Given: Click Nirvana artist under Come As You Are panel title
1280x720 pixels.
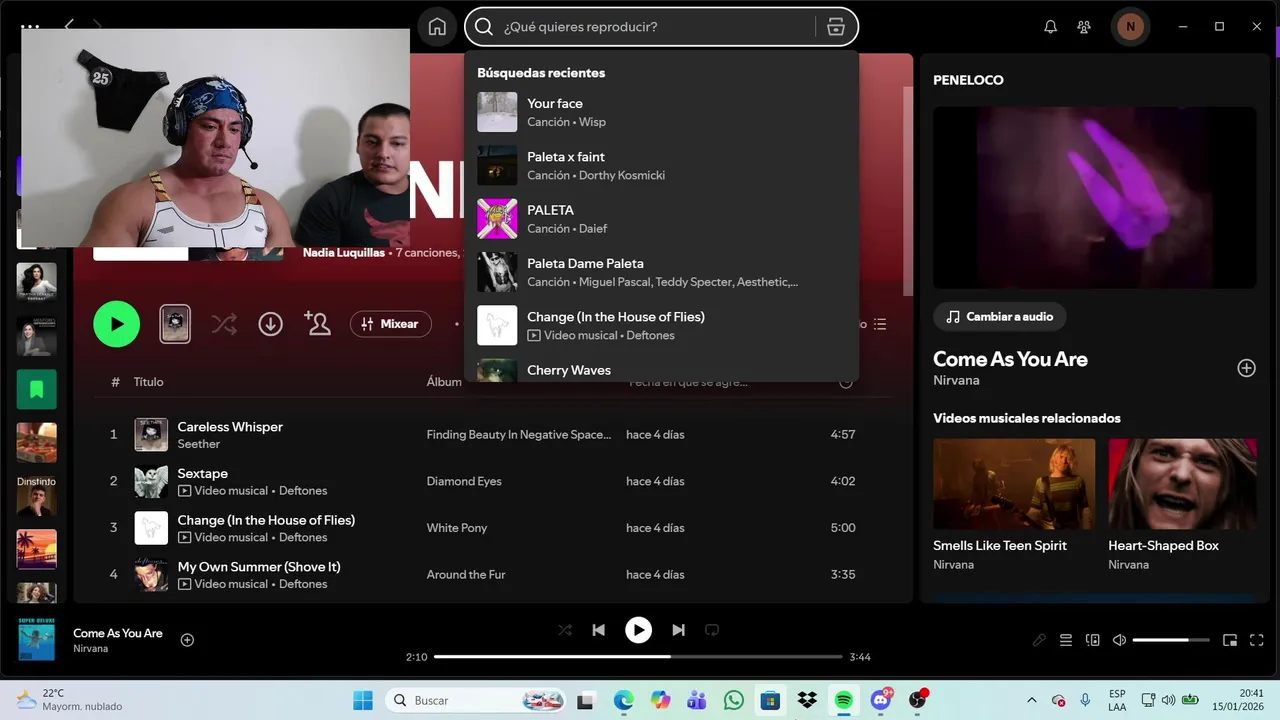Looking at the screenshot, I should click(956, 381).
